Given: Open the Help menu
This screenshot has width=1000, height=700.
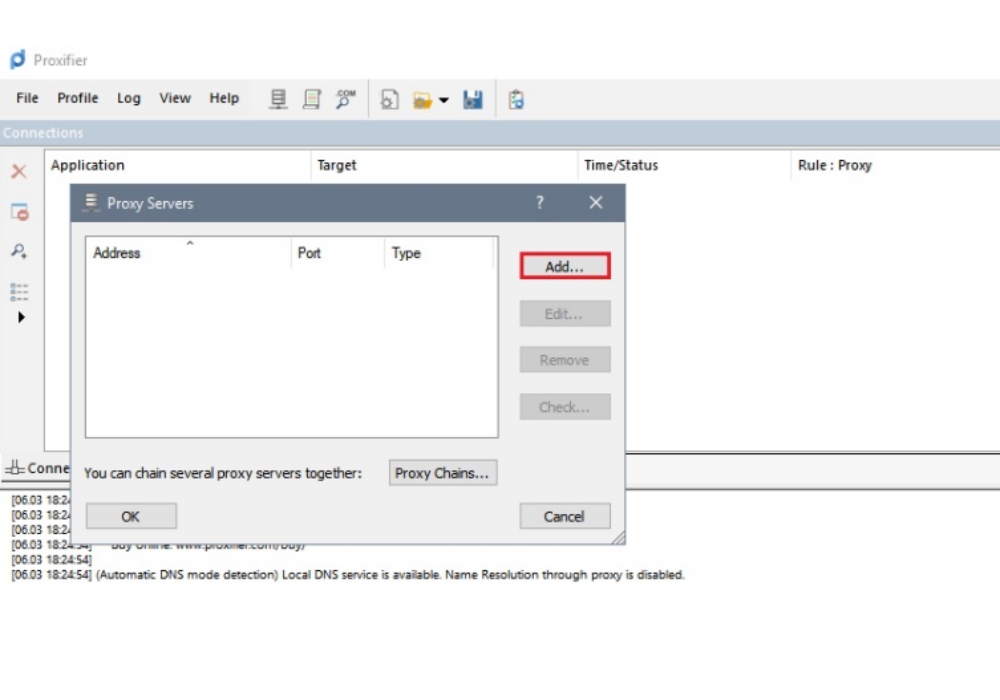Looking at the screenshot, I should pos(224,98).
